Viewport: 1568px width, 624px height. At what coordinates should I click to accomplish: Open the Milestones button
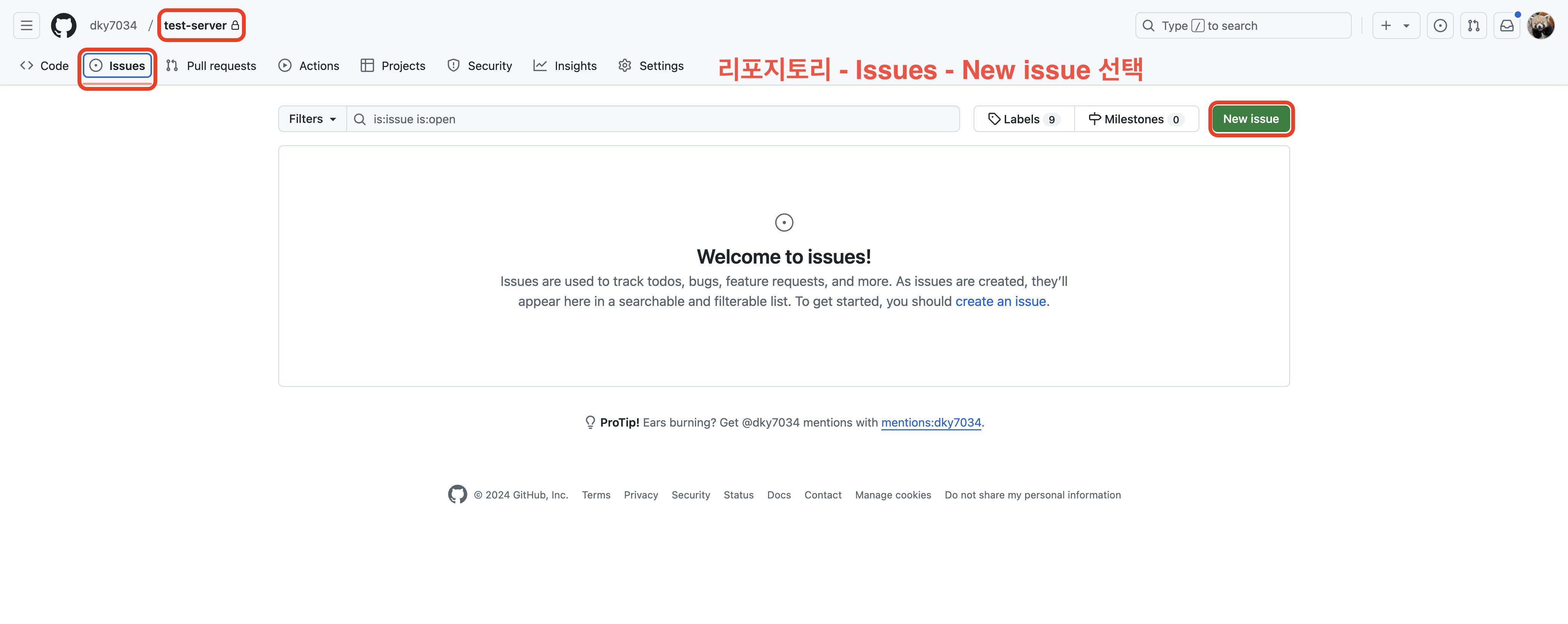(1136, 120)
